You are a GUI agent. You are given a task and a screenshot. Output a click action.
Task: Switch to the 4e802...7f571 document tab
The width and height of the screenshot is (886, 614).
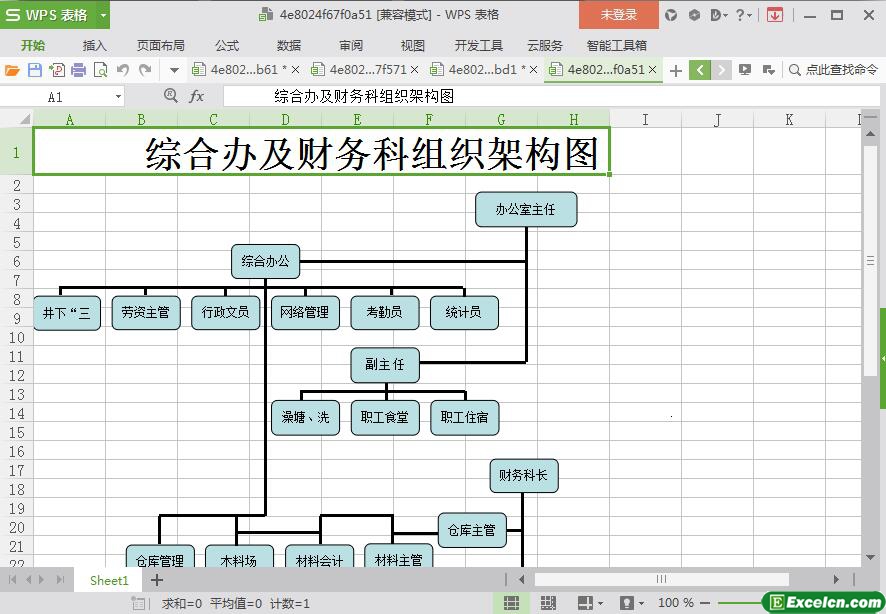click(x=362, y=69)
